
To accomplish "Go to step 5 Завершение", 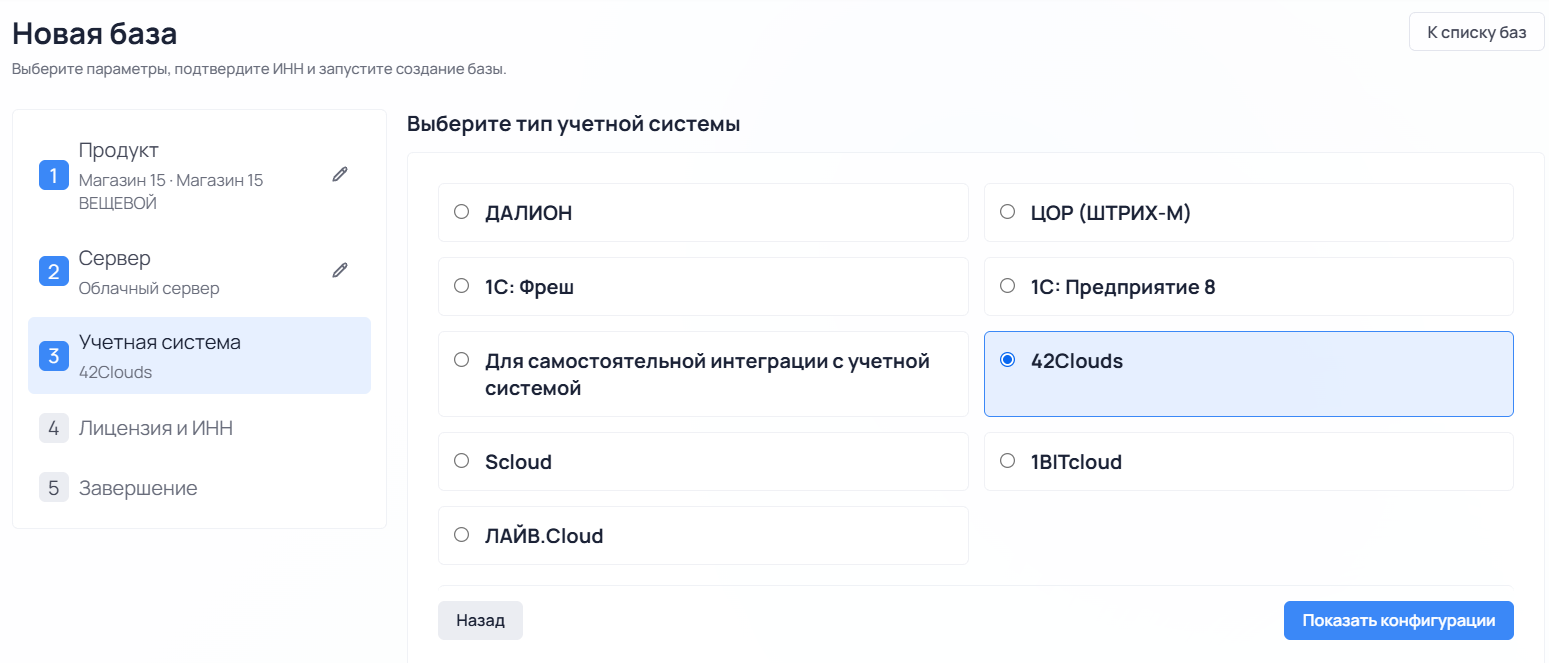I will coord(199,488).
